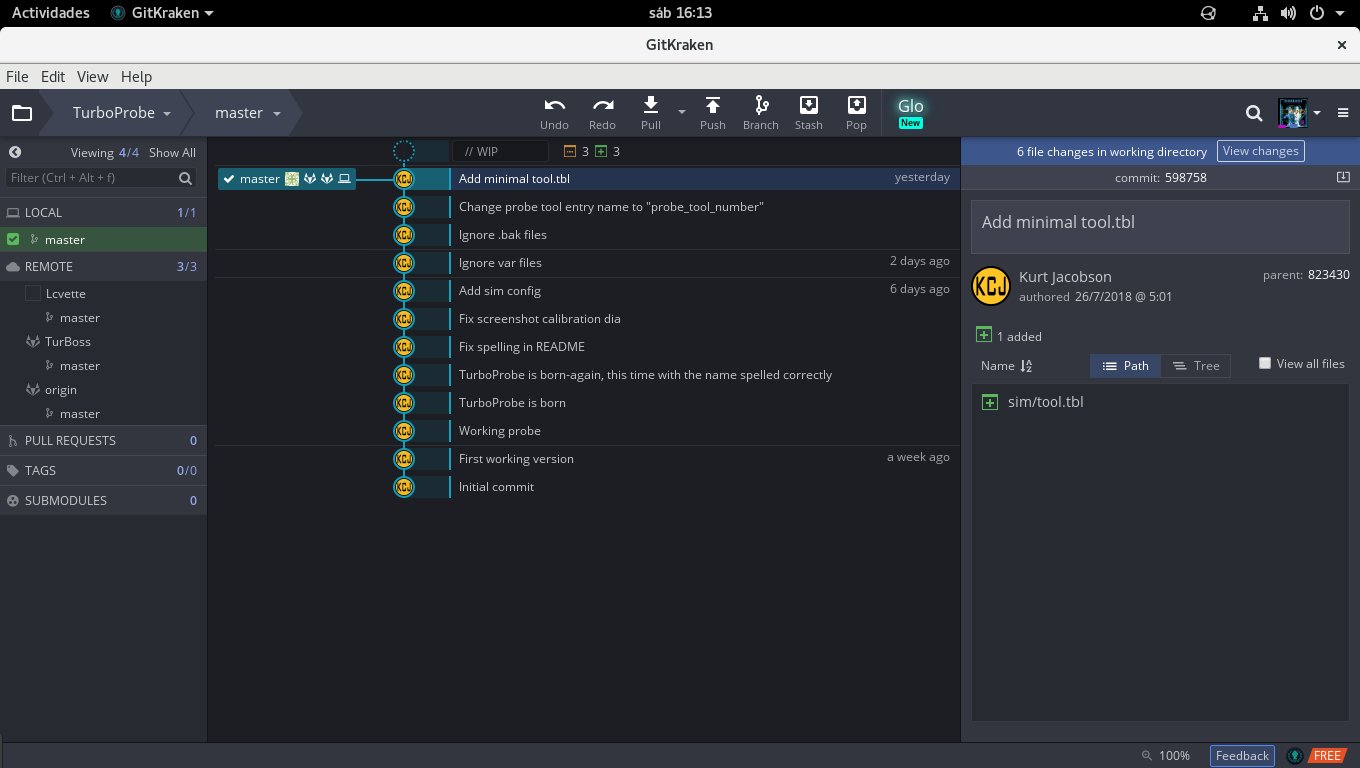
Task: Open the Edit menu
Action: coord(53,76)
